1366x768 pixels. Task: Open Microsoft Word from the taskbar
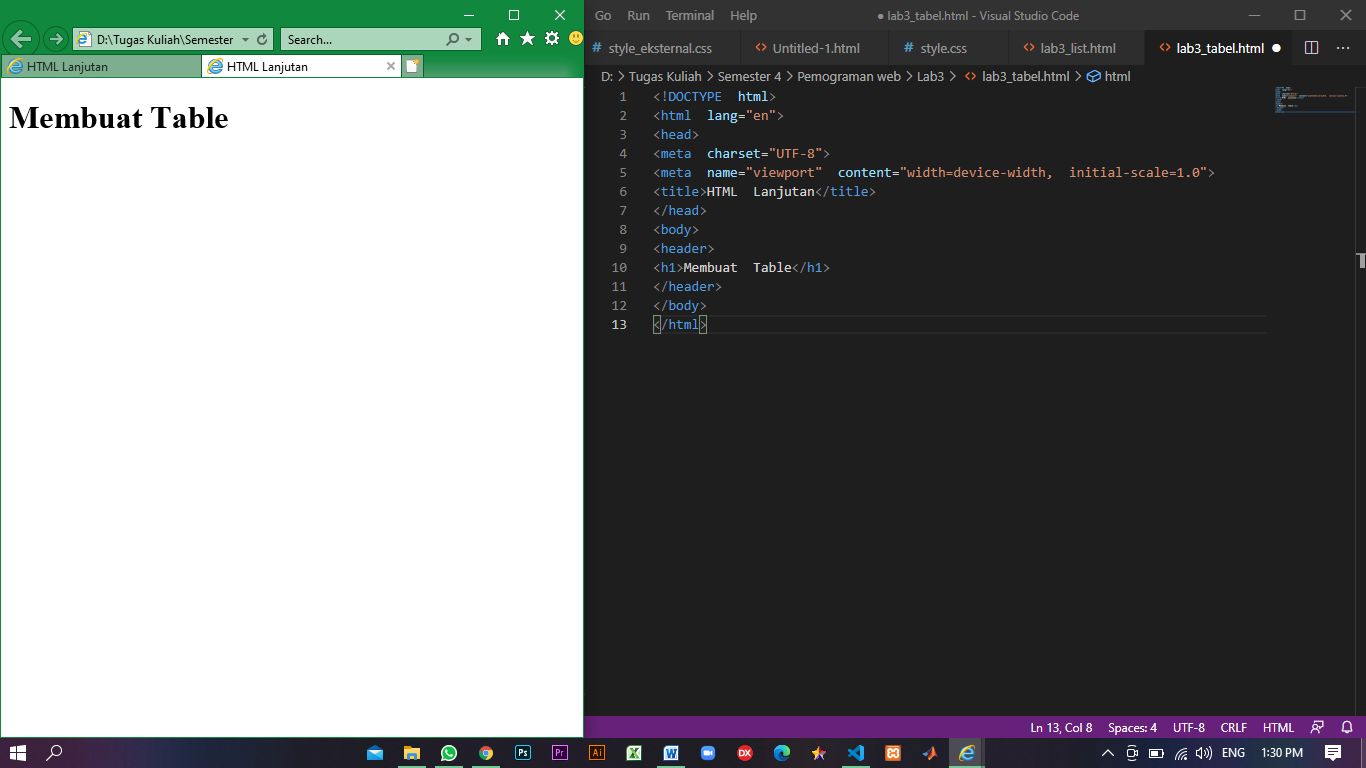coord(671,753)
